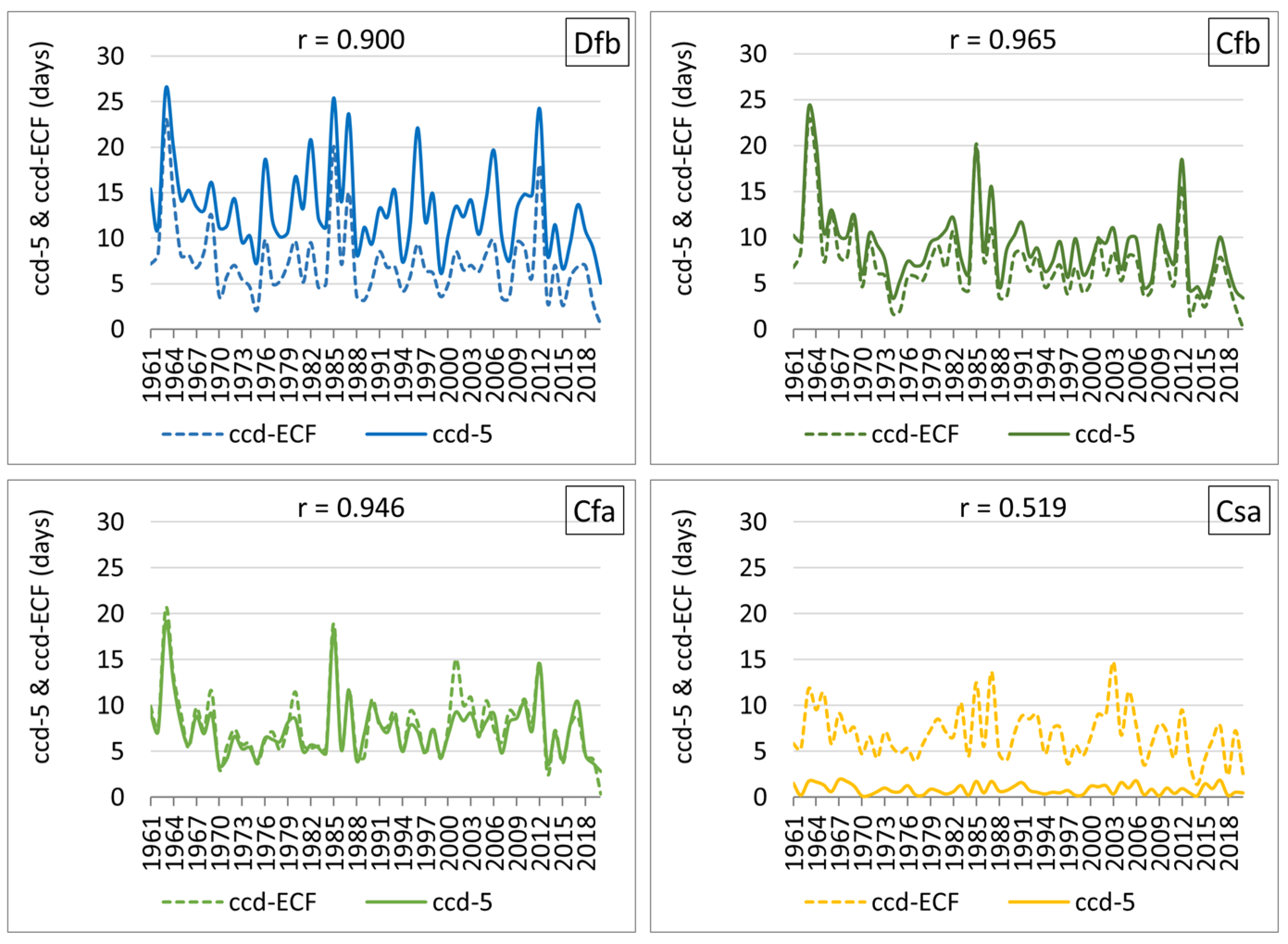Image resolution: width=1288 pixels, height=944 pixels.
Task: Click the Csa climate label box
Action: 1239,510
